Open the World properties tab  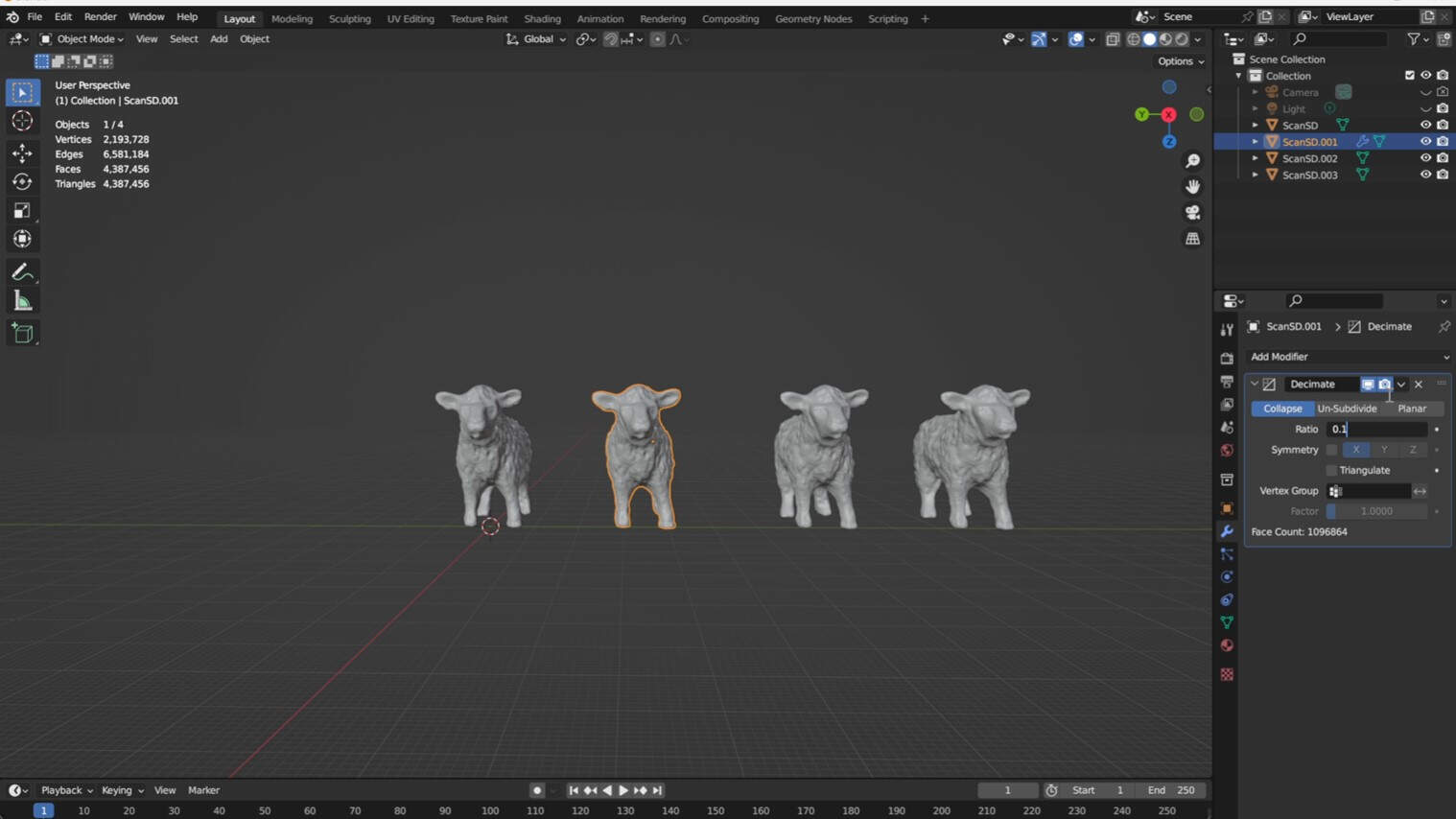click(1227, 451)
